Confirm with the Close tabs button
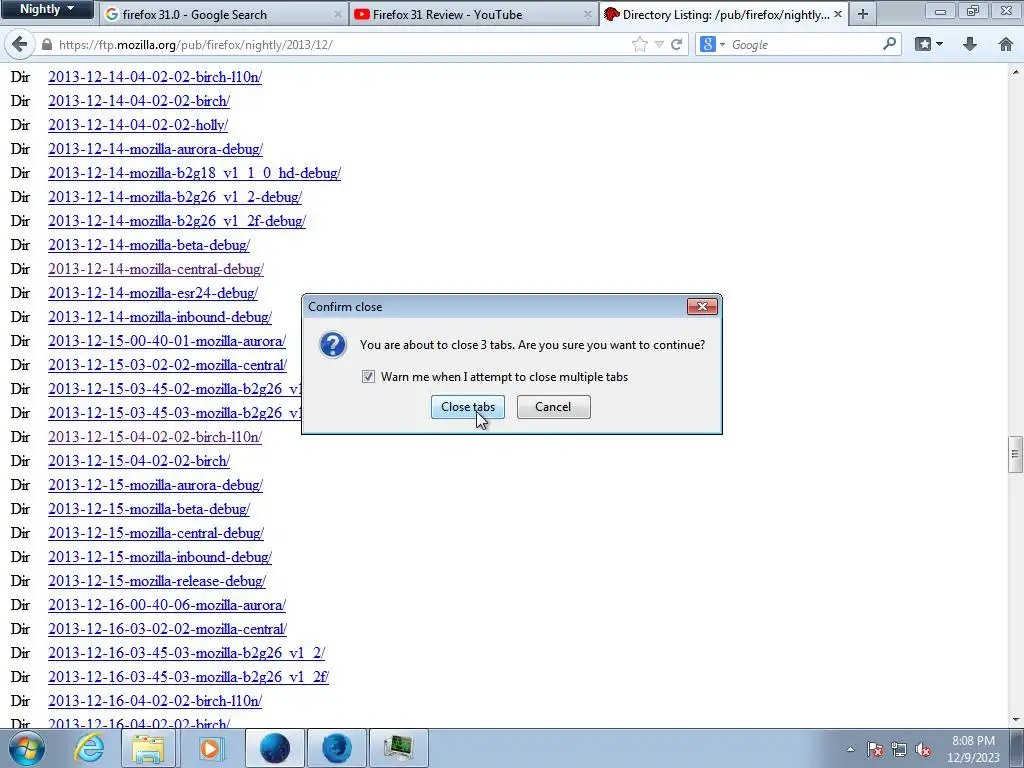 tap(468, 407)
